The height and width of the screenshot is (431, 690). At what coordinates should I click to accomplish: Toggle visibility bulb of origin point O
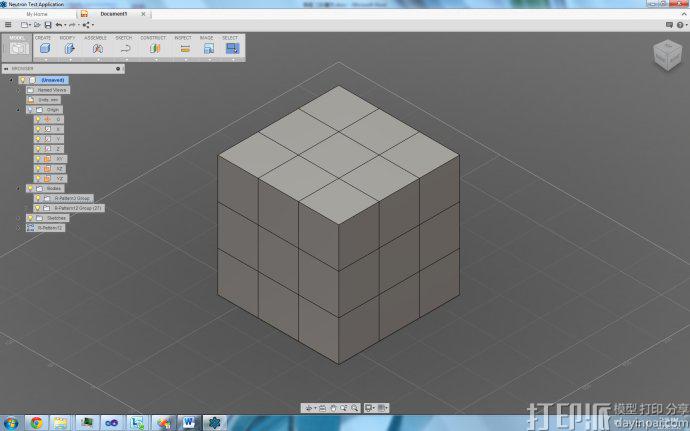(38, 119)
